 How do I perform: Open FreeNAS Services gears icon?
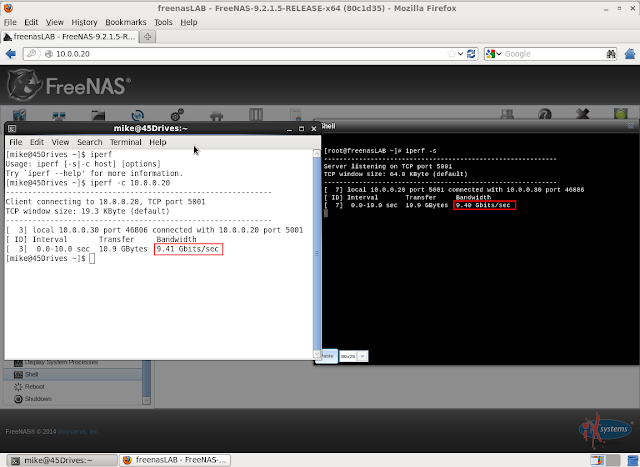[177, 115]
